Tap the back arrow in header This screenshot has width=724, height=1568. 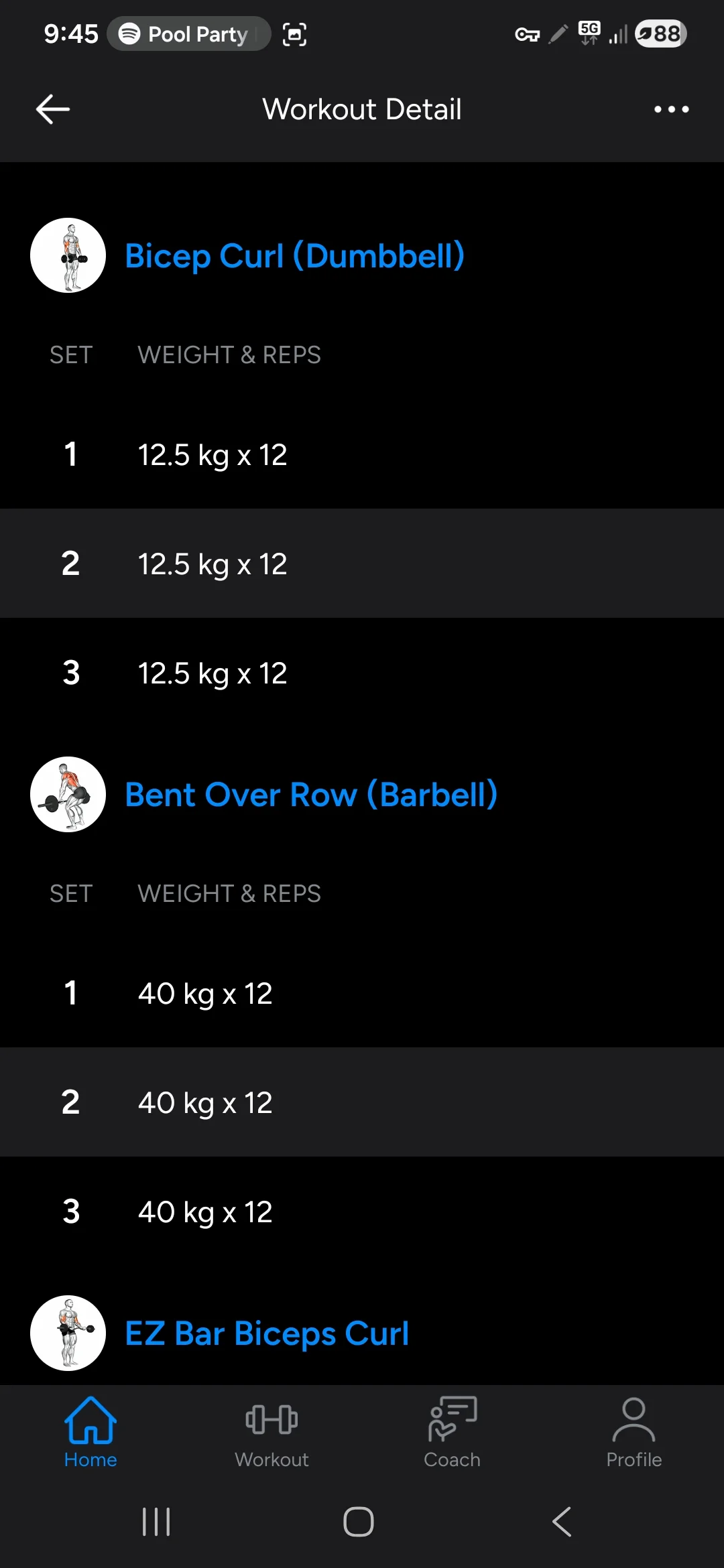point(53,109)
